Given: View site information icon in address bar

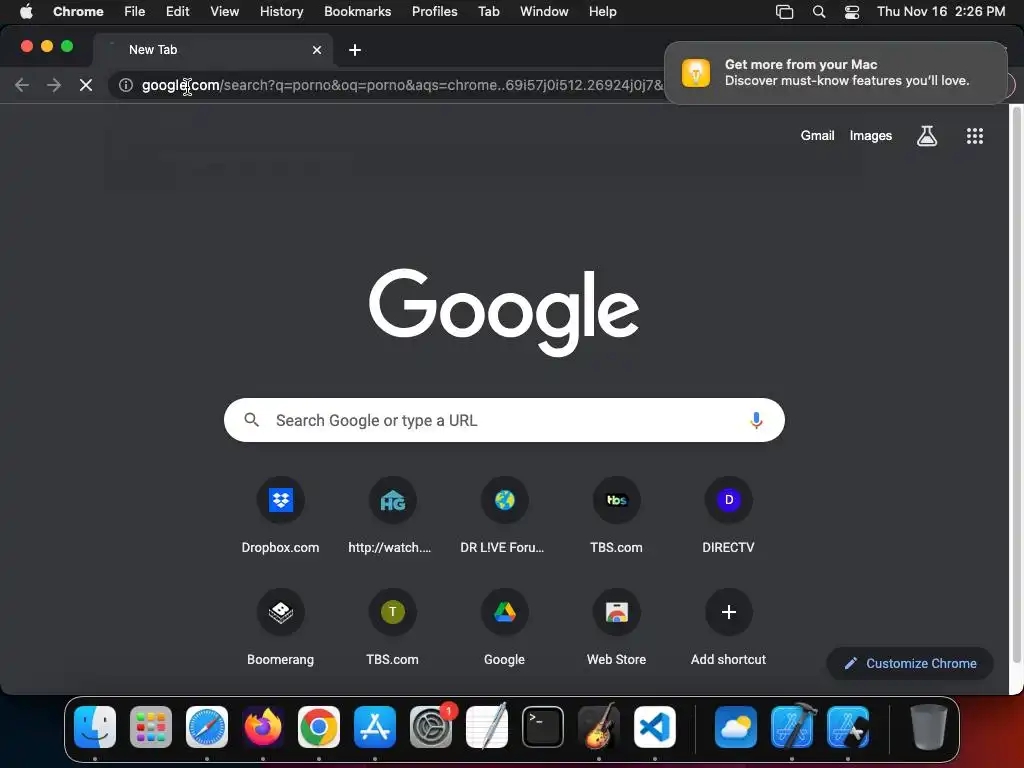Looking at the screenshot, I should (126, 85).
